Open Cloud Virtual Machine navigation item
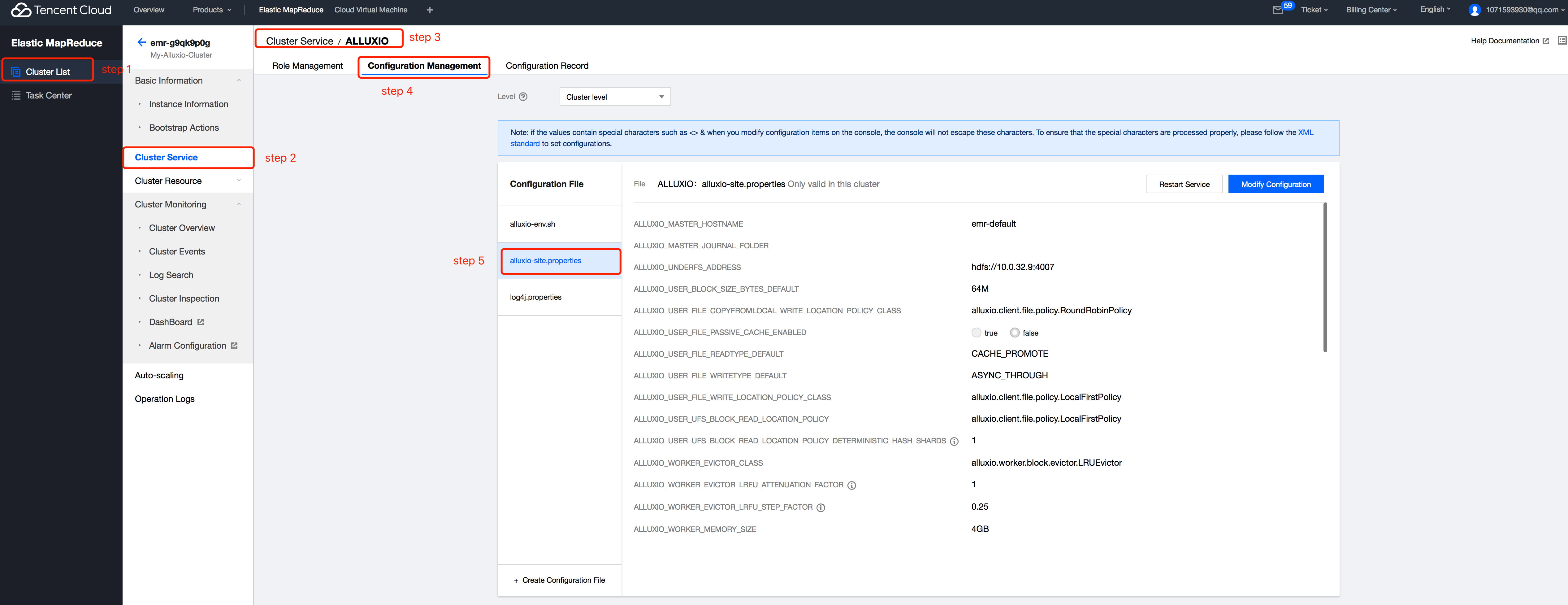Image resolution: width=1568 pixels, height=605 pixels. 371,10
